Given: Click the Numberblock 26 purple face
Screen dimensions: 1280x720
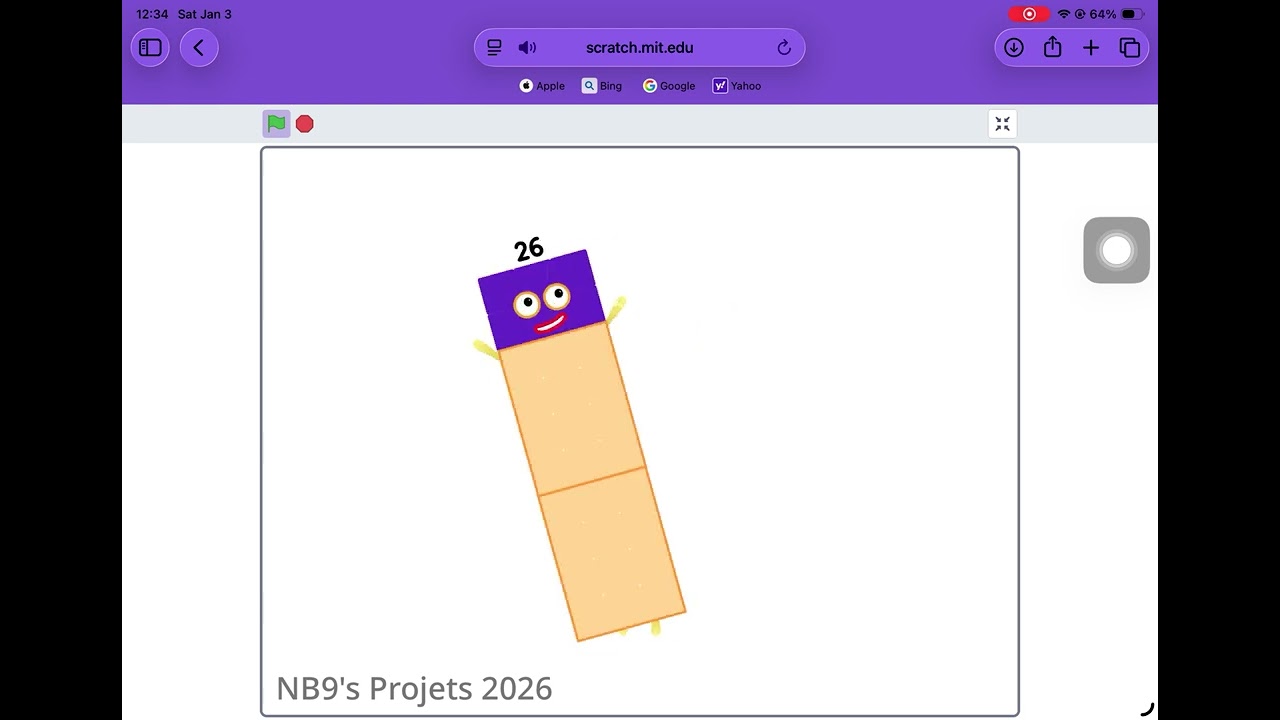Looking at the screenshot, I should (x=541, y=300).
